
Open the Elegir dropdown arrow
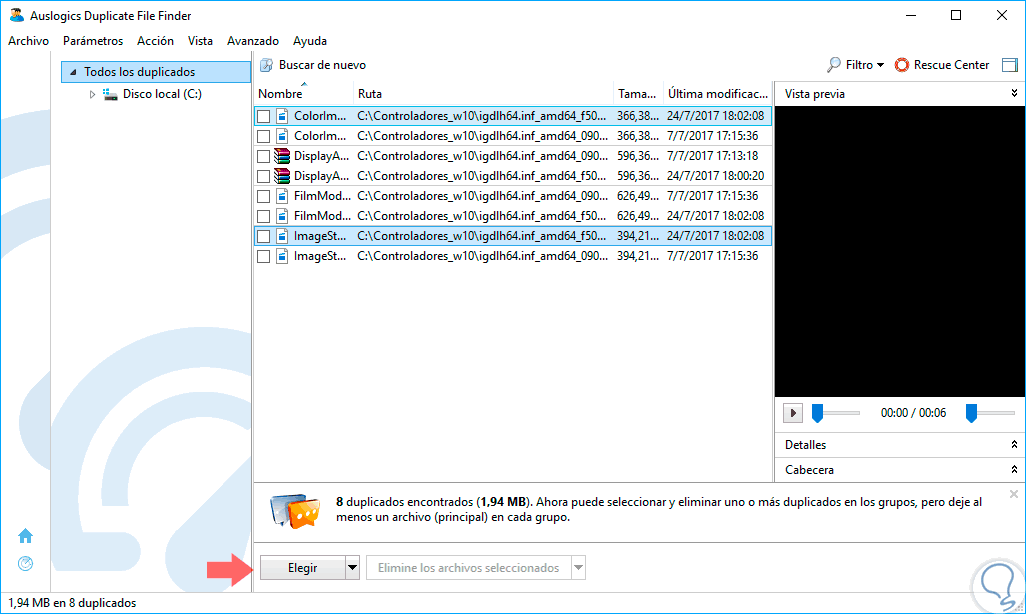point(352,568)
